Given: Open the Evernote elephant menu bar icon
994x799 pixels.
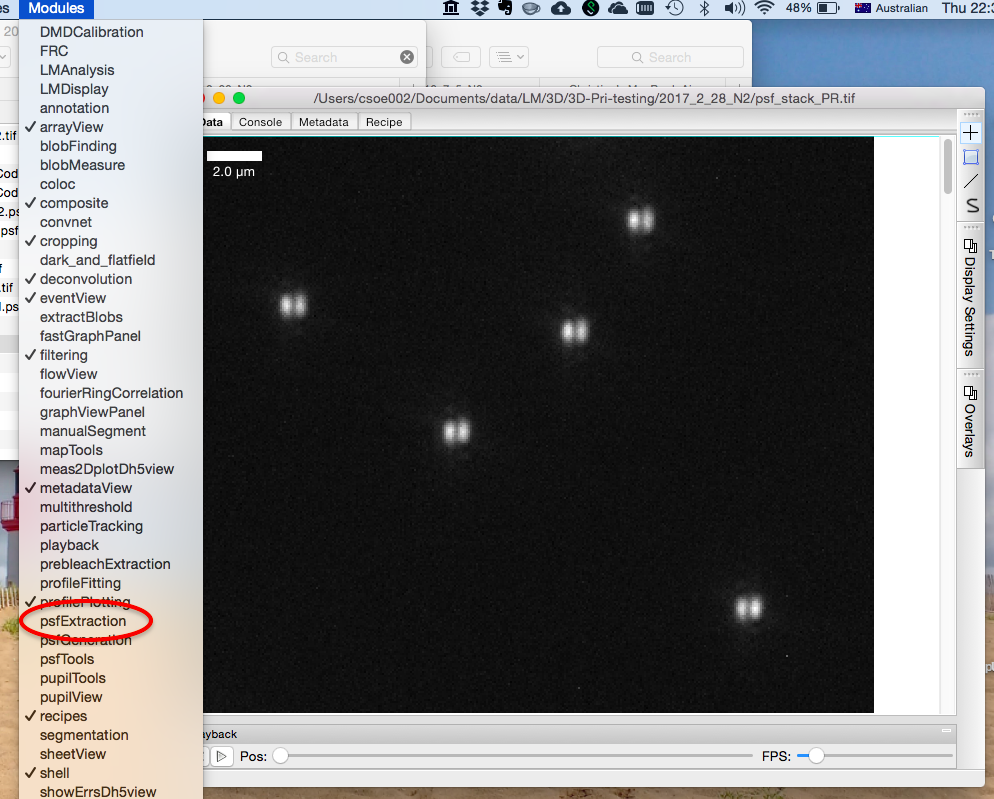Looking at the screenshot, I should pyautogui.click(x=505, y=9).
